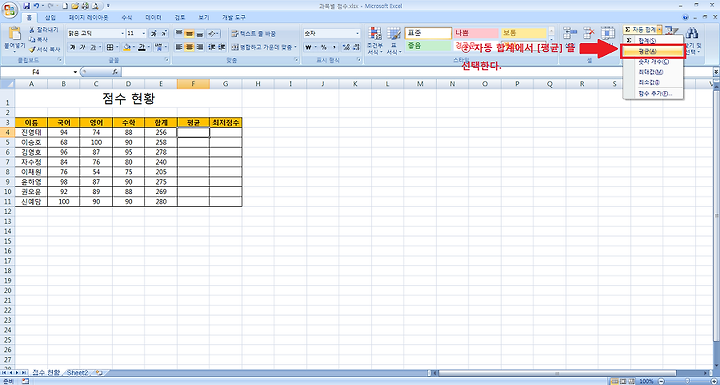
Task: Open Excel help question mark icon
Action: pyautogui.click(x=686, y=17)
